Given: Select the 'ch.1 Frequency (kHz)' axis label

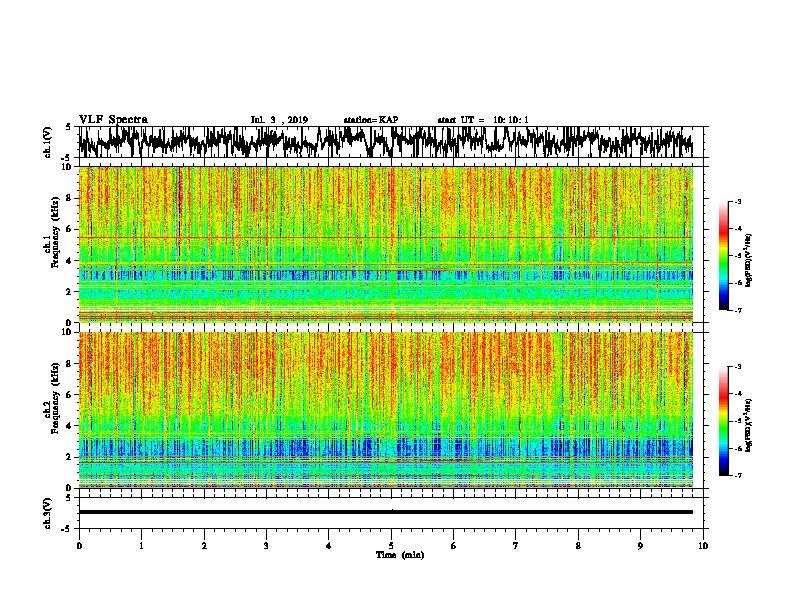Looking at the screenshot, I should pyautogui.click(x=51, y=232).
